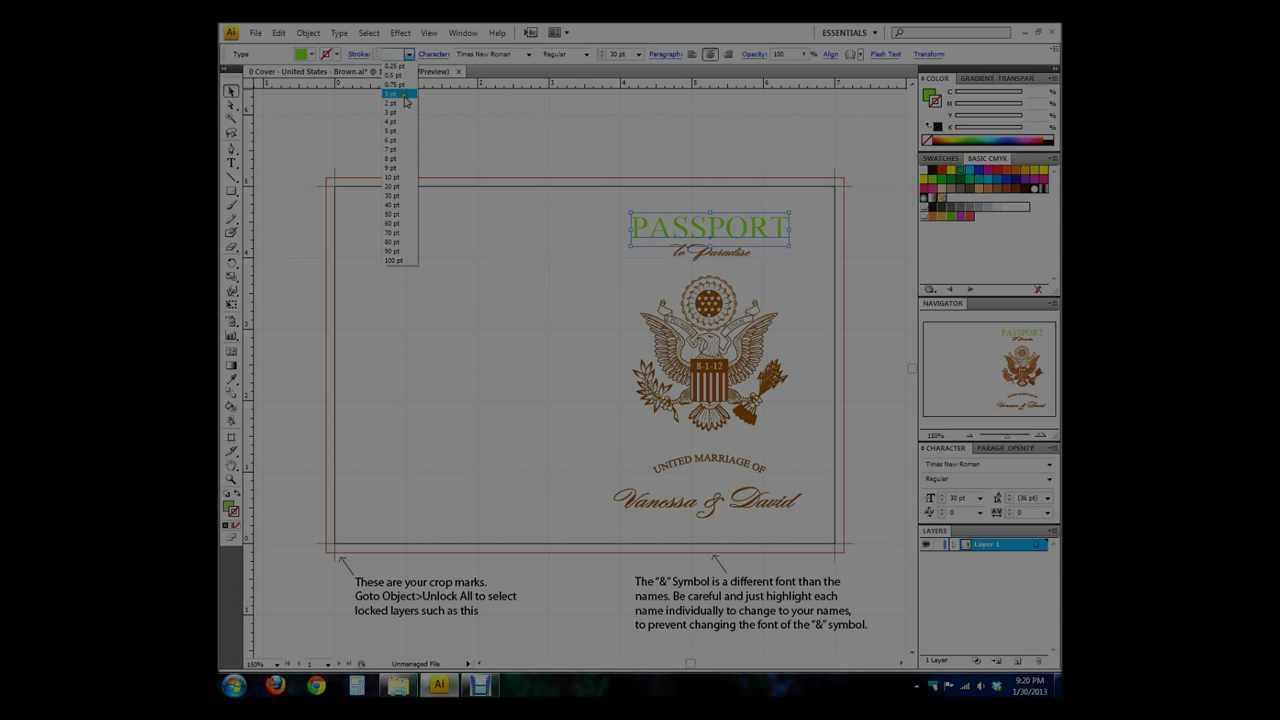Image resolution: width=1280 pixels, height=720 pixels.
Task: Toggle the lock column of Layer 1
Action: 939,545
